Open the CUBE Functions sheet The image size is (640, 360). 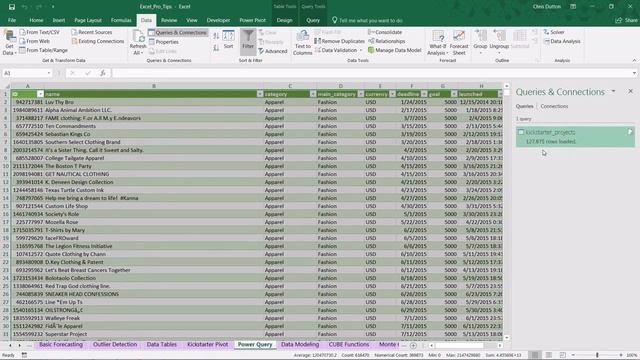tap(349, 344)
